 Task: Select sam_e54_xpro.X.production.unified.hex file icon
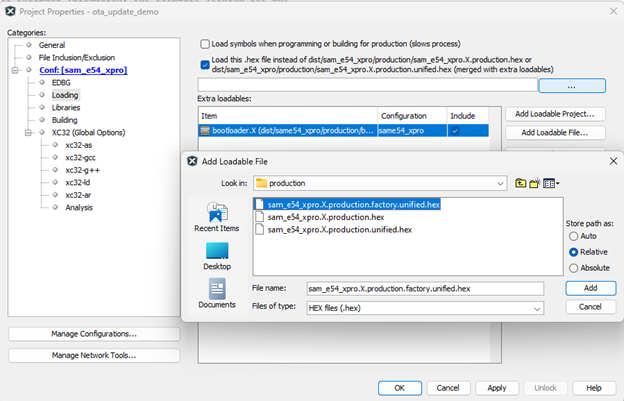(x=259, y=230)
